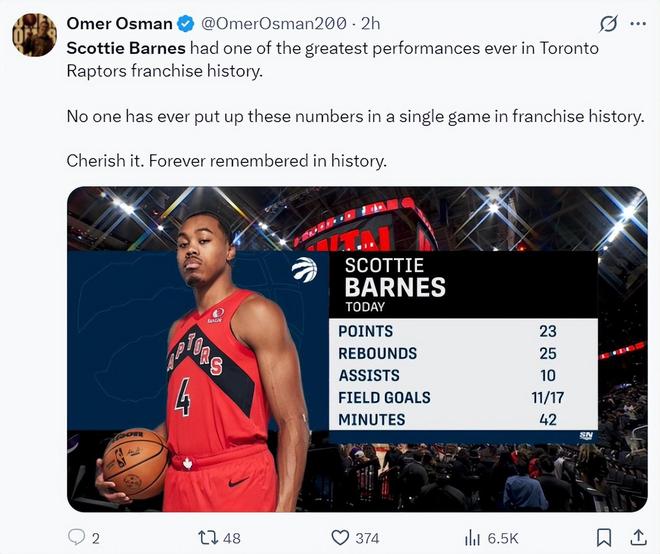Click the share upload arrow icon
660x554 pixels.
click(x=637, y=538)
